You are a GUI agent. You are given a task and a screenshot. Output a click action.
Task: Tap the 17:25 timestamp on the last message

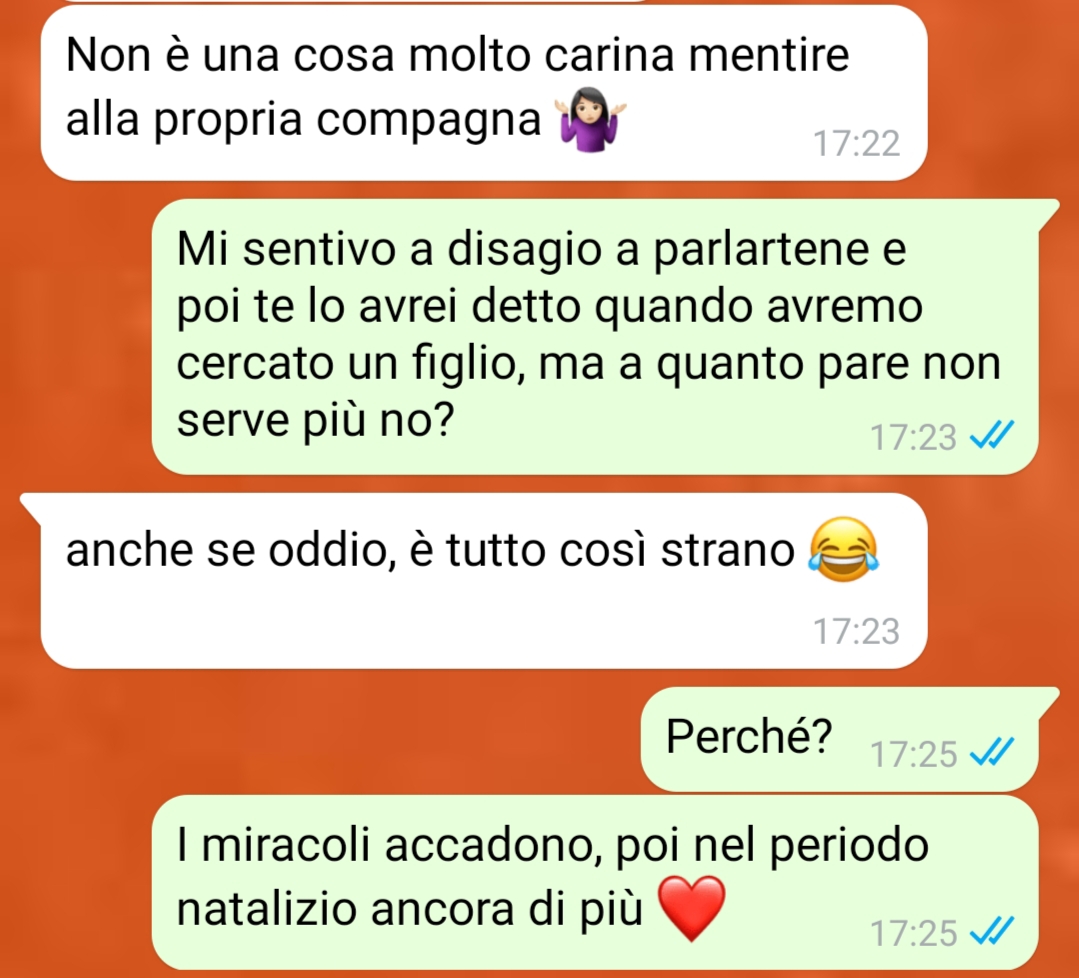point(913,933)
